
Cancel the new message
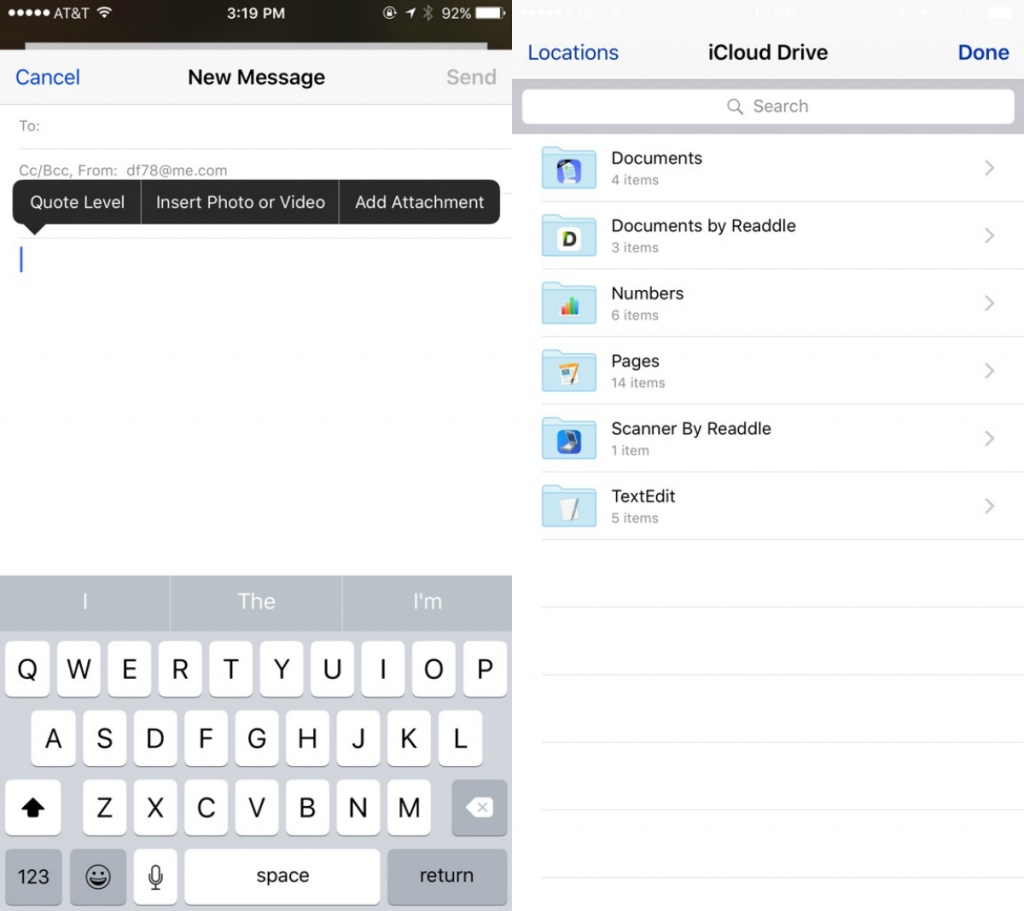coord(48,77)
